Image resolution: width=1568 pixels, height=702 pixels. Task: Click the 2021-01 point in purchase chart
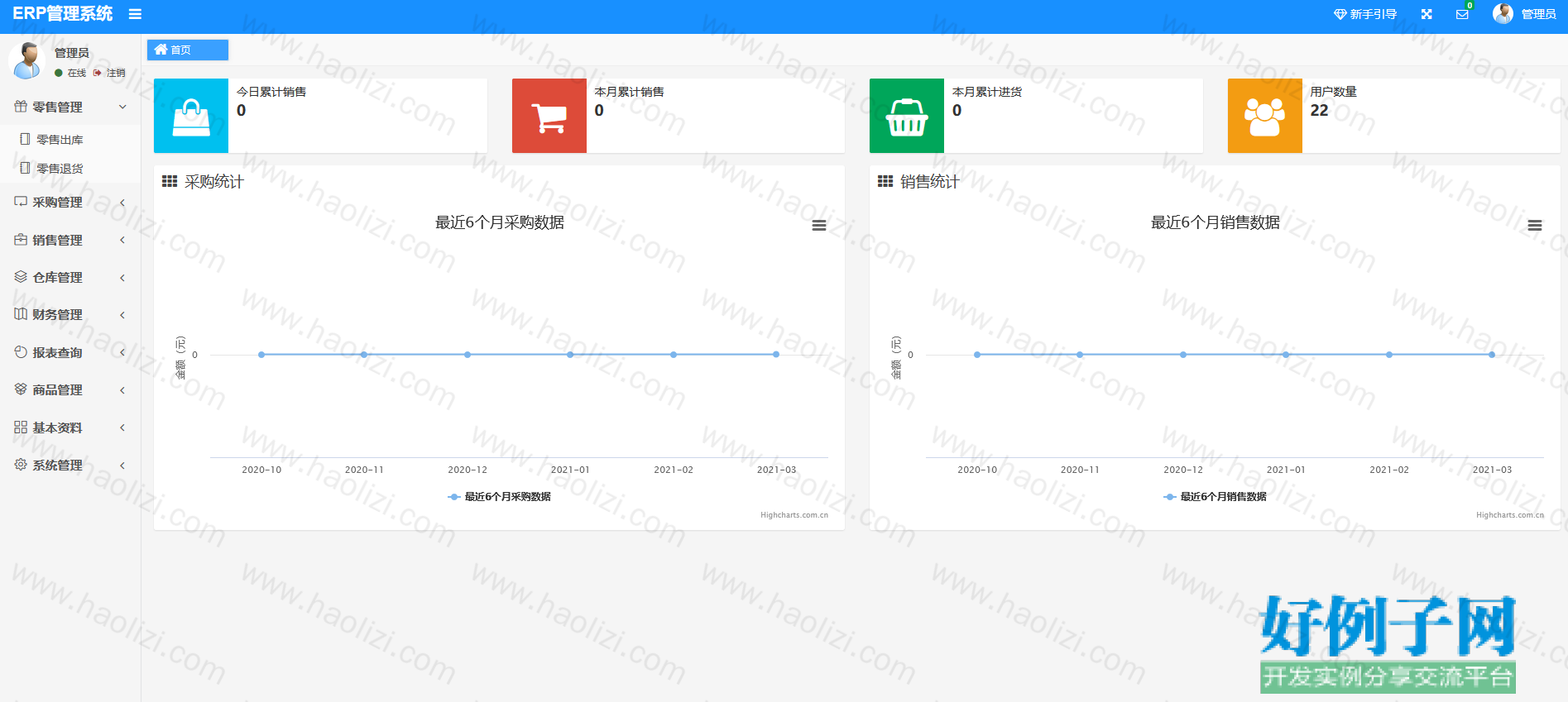tap(570, 355)
